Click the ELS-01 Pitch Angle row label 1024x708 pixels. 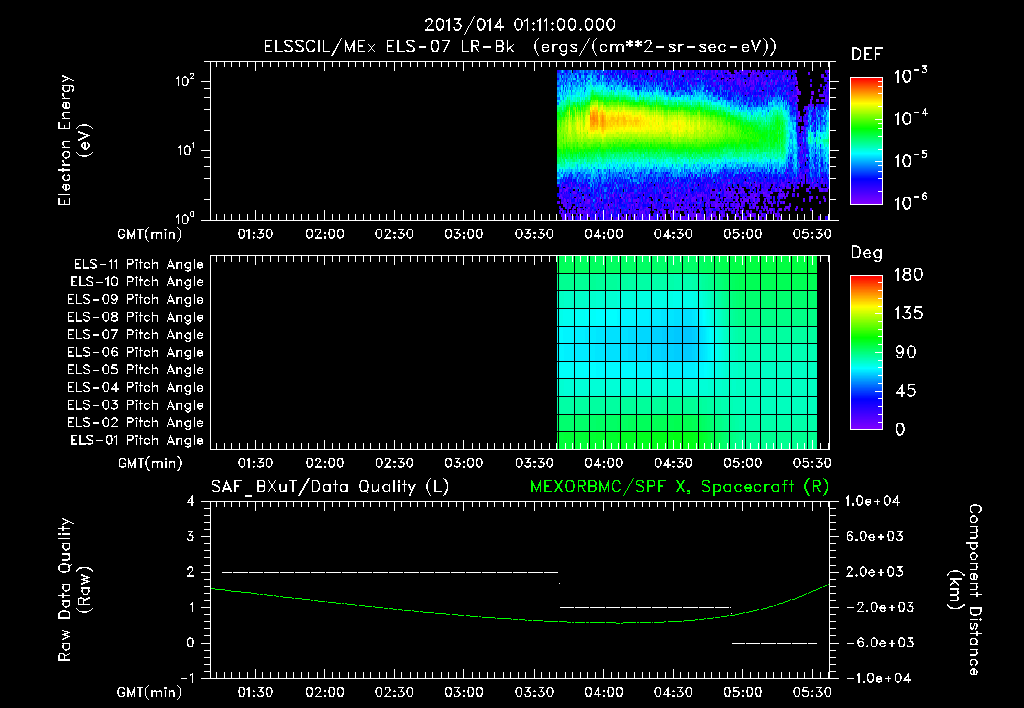pyautogui.click(x=137, y=440)
